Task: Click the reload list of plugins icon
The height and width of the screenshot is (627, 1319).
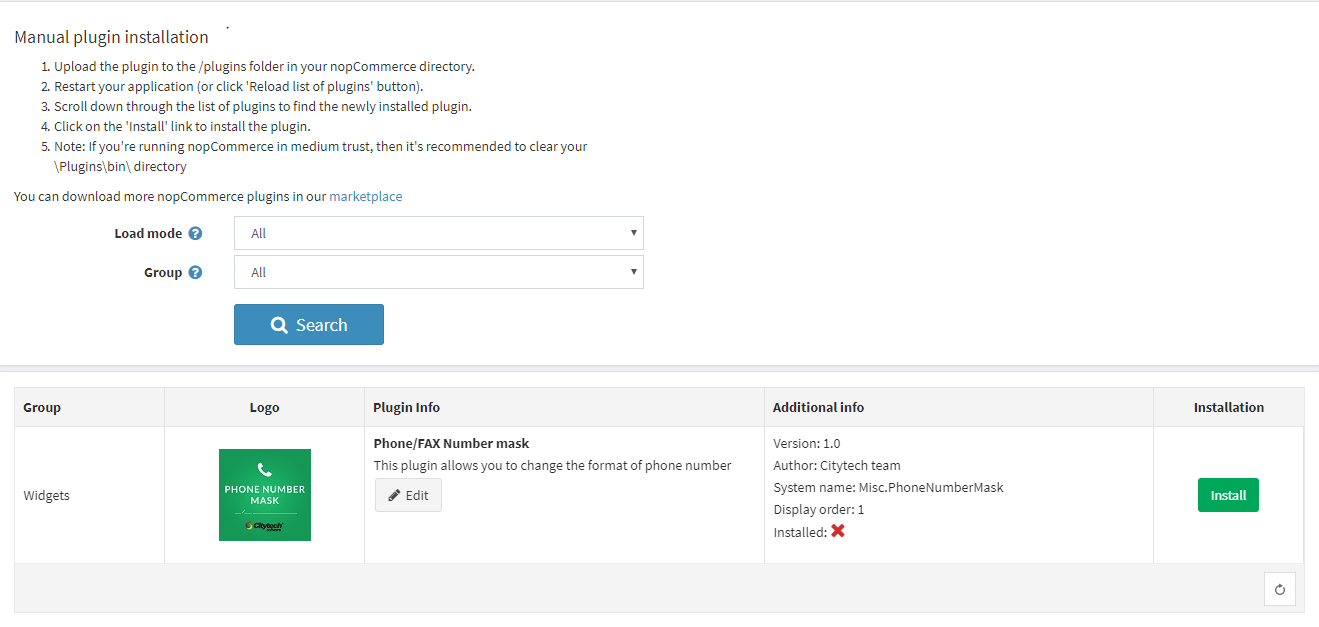Action: pos(1279,589)
